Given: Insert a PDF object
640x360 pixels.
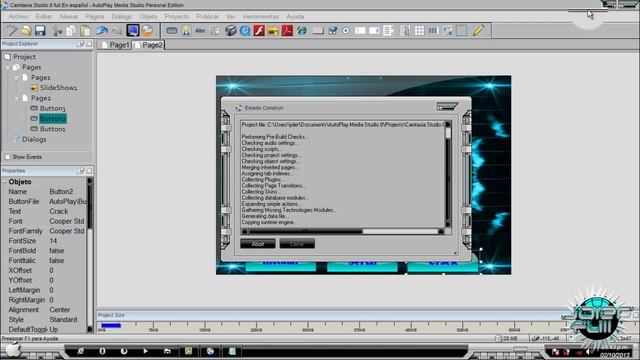Looking at the screenshot, I should (x=287, y=31).
